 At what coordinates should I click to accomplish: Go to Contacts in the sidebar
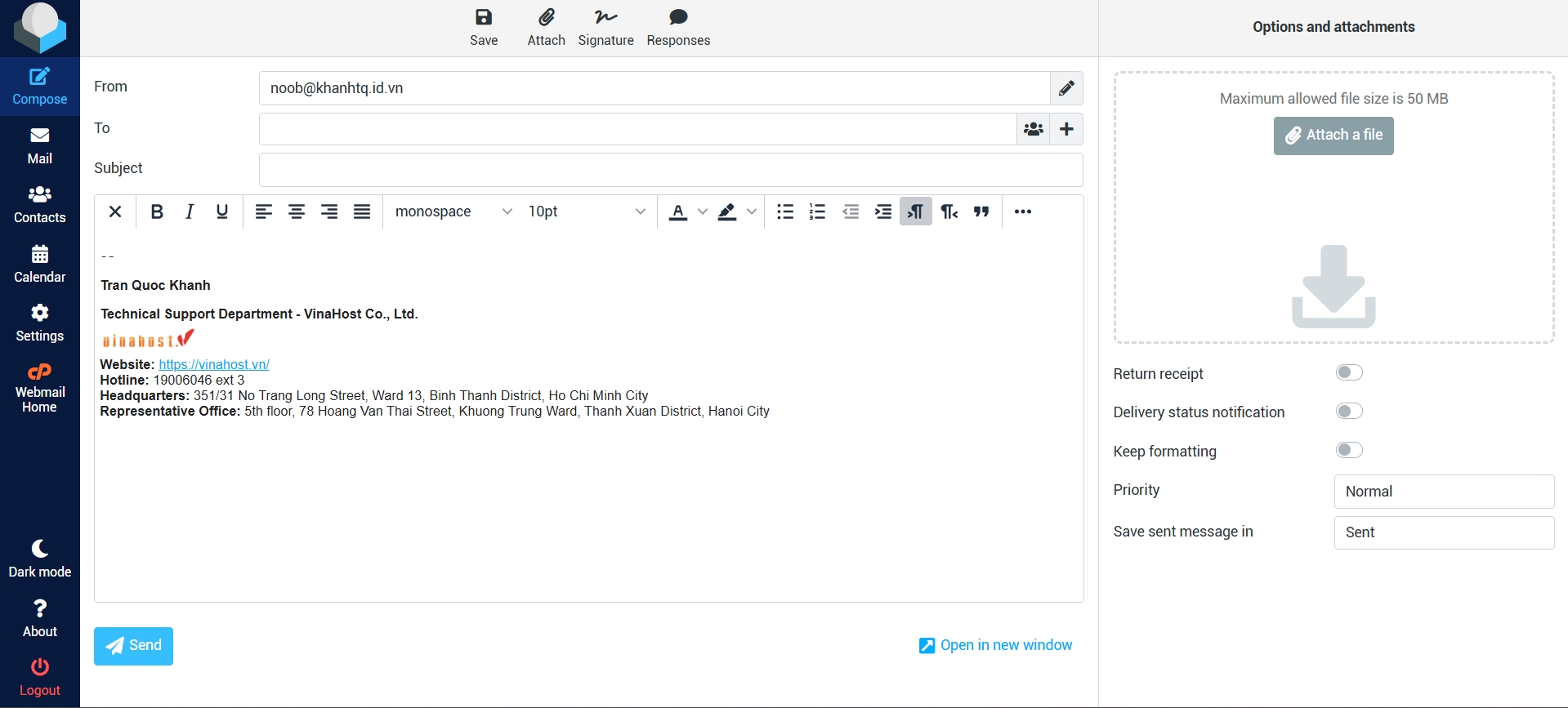click(39, 204)
